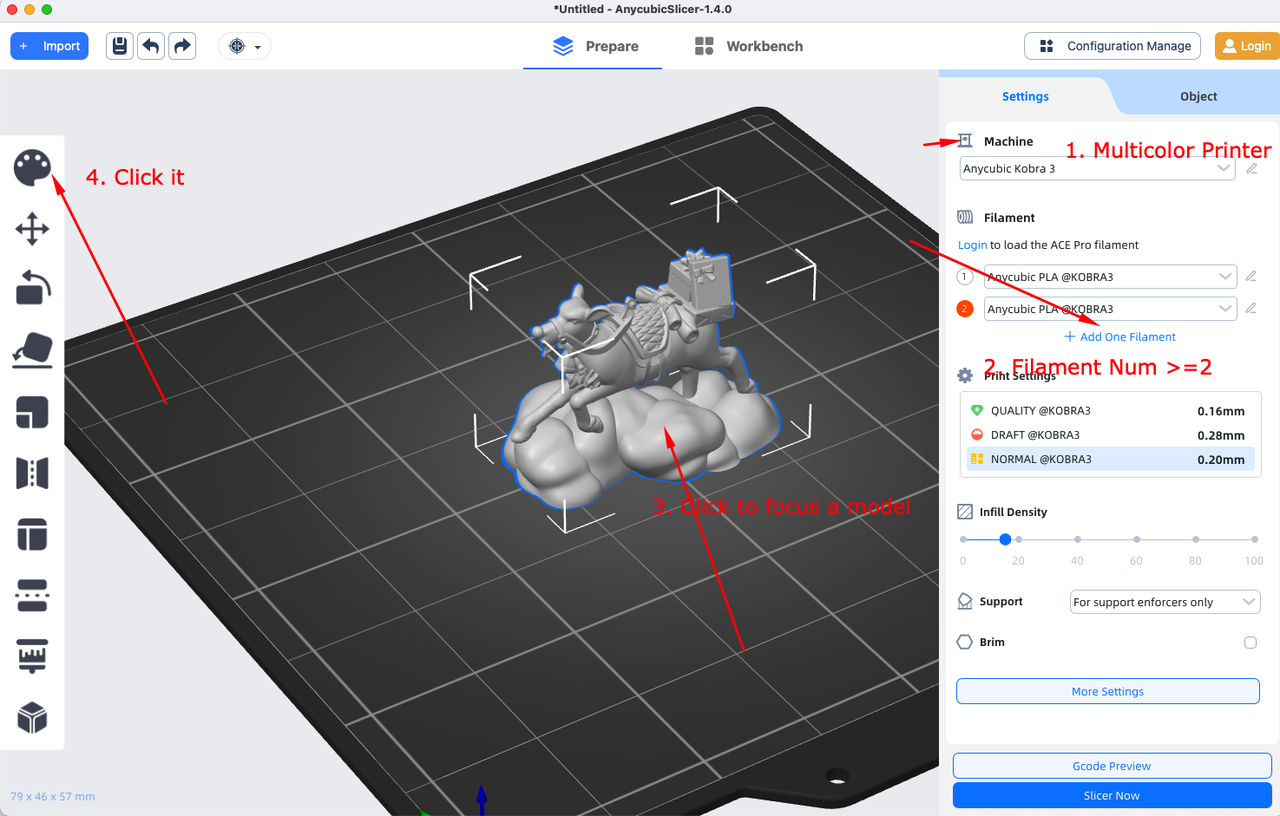Image resolution: width=1280 pixels, height=816 pixels.
Task: Click the Save disk icon
Action: 120,46
